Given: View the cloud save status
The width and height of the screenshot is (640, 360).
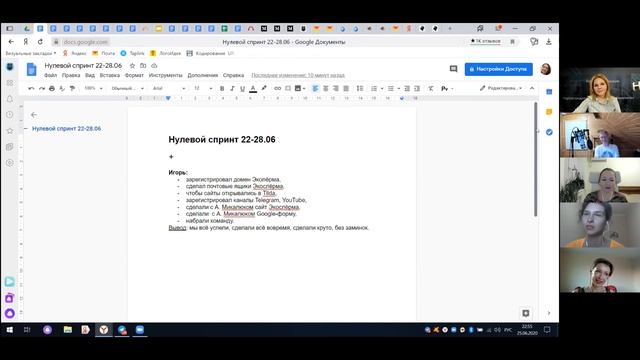Looking at the screenshot, I should [x=154, y=66].
